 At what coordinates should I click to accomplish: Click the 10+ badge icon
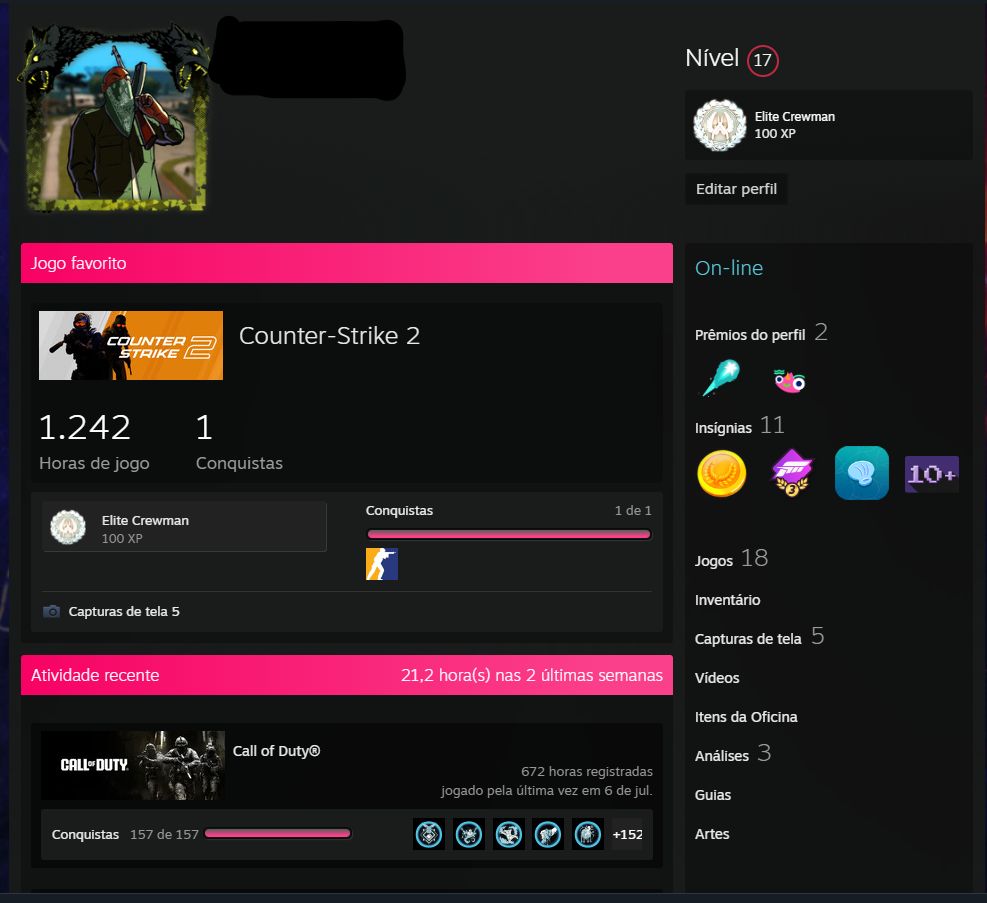[x=932, y=474]
